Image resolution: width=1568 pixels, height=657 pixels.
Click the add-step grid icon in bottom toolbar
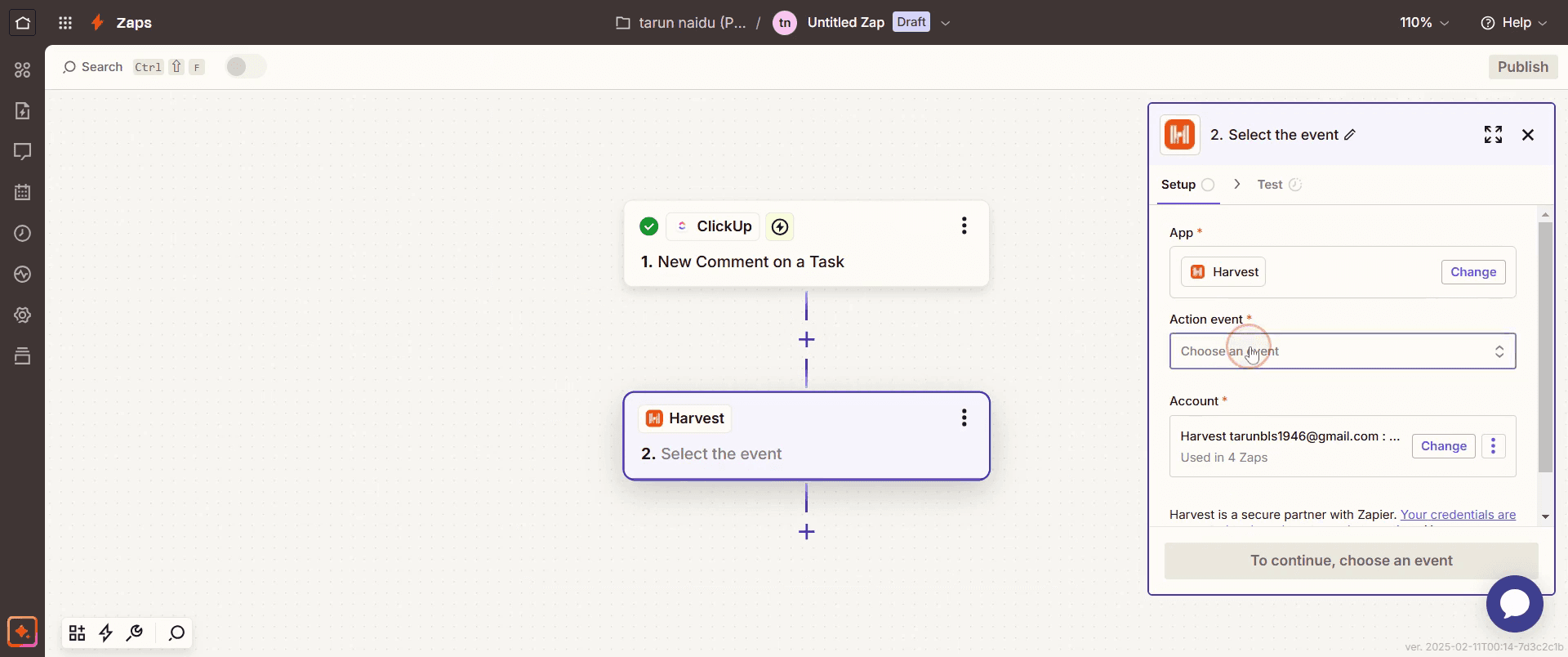click(78, 633)
